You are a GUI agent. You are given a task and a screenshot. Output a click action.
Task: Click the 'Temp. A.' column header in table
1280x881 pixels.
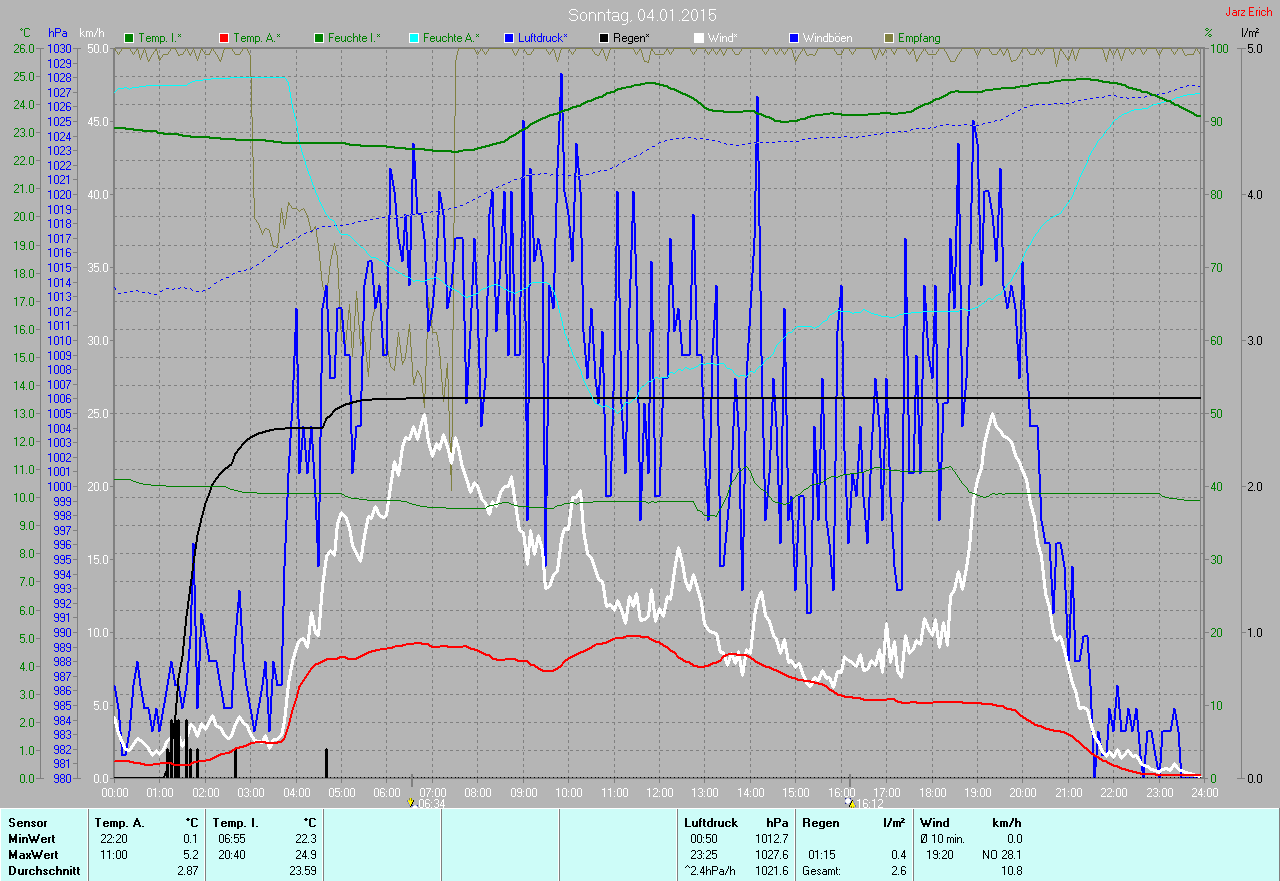coord(119,823)
